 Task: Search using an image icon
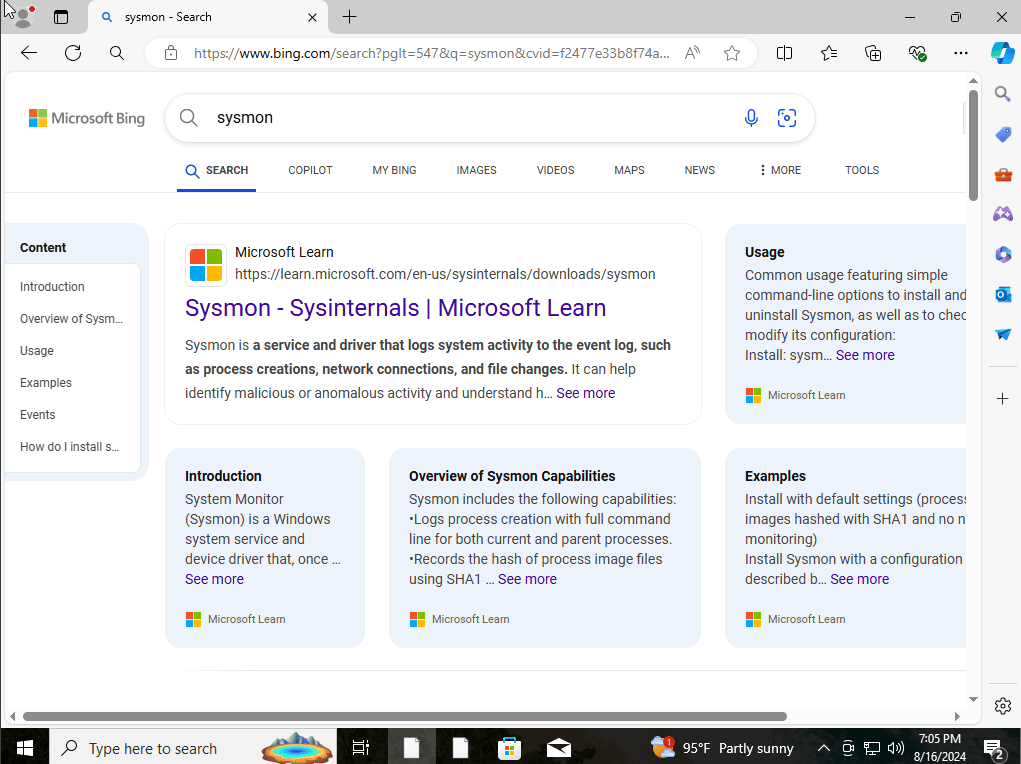[x=787, y=118]
